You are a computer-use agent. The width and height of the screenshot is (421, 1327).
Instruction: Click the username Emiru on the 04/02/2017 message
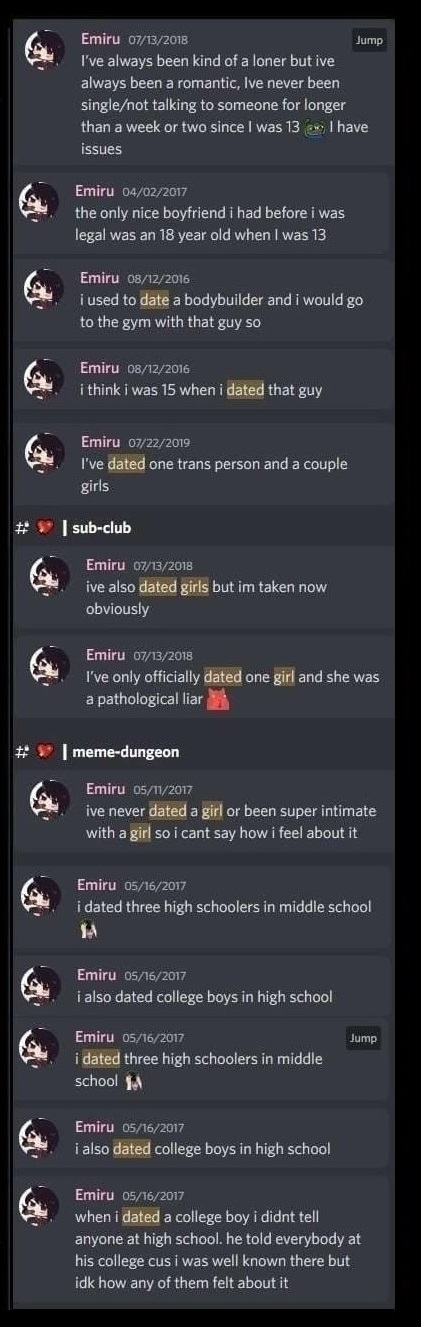click(95, 190)
